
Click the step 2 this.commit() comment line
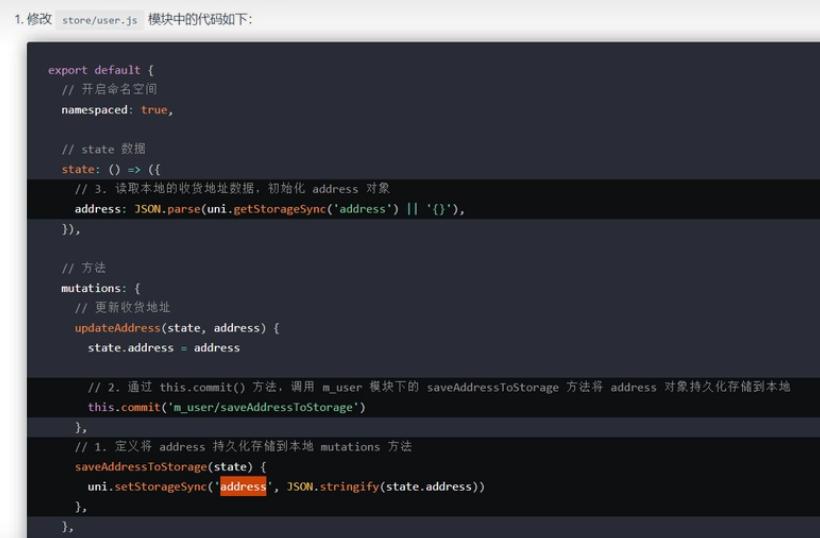(438, 387)
